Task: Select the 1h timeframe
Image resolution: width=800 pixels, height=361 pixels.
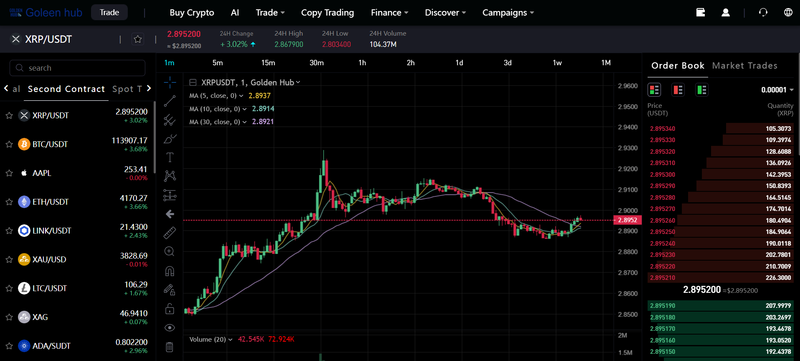Action: (x=362, y=63)
